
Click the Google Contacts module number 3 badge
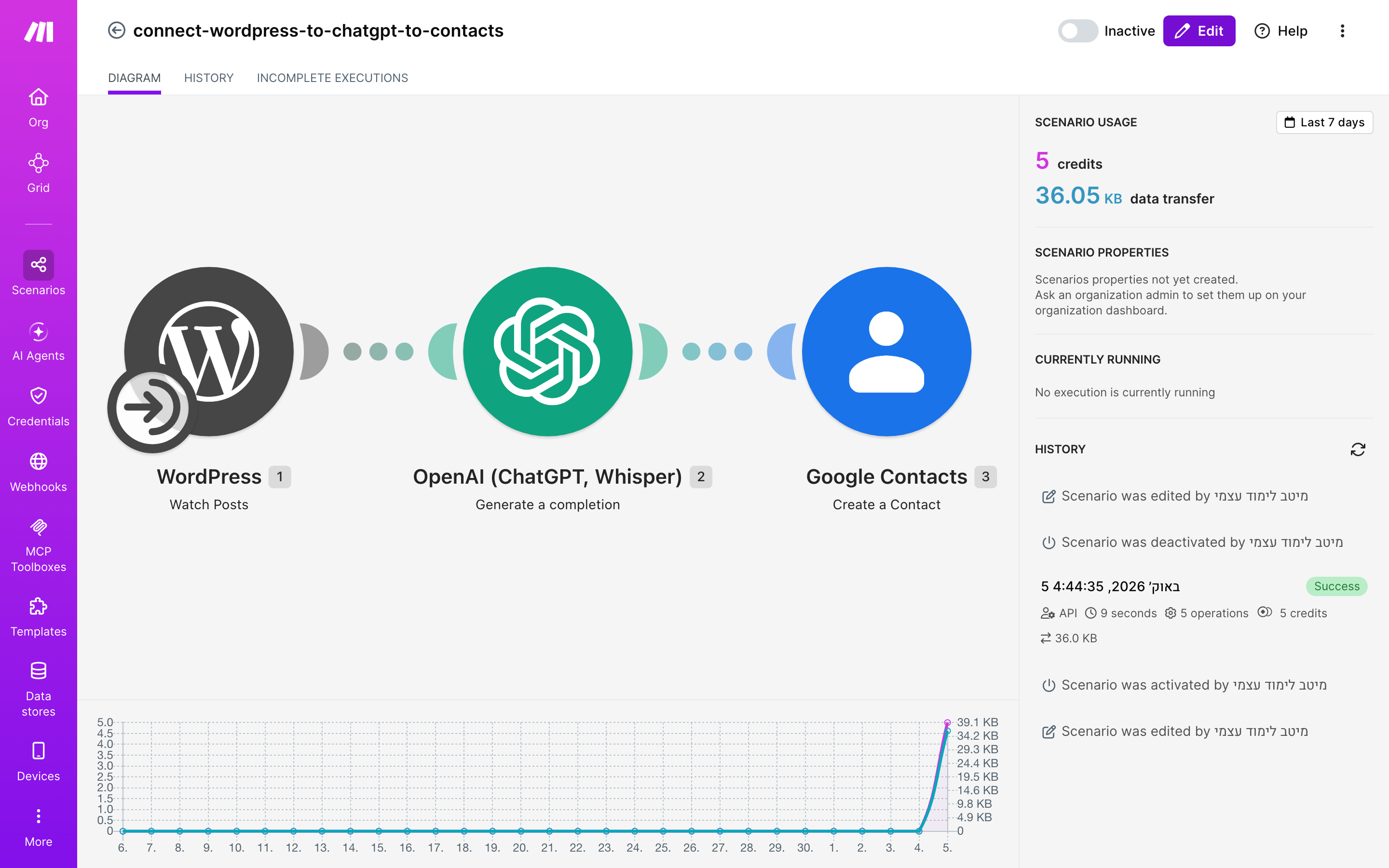(985, 476)
